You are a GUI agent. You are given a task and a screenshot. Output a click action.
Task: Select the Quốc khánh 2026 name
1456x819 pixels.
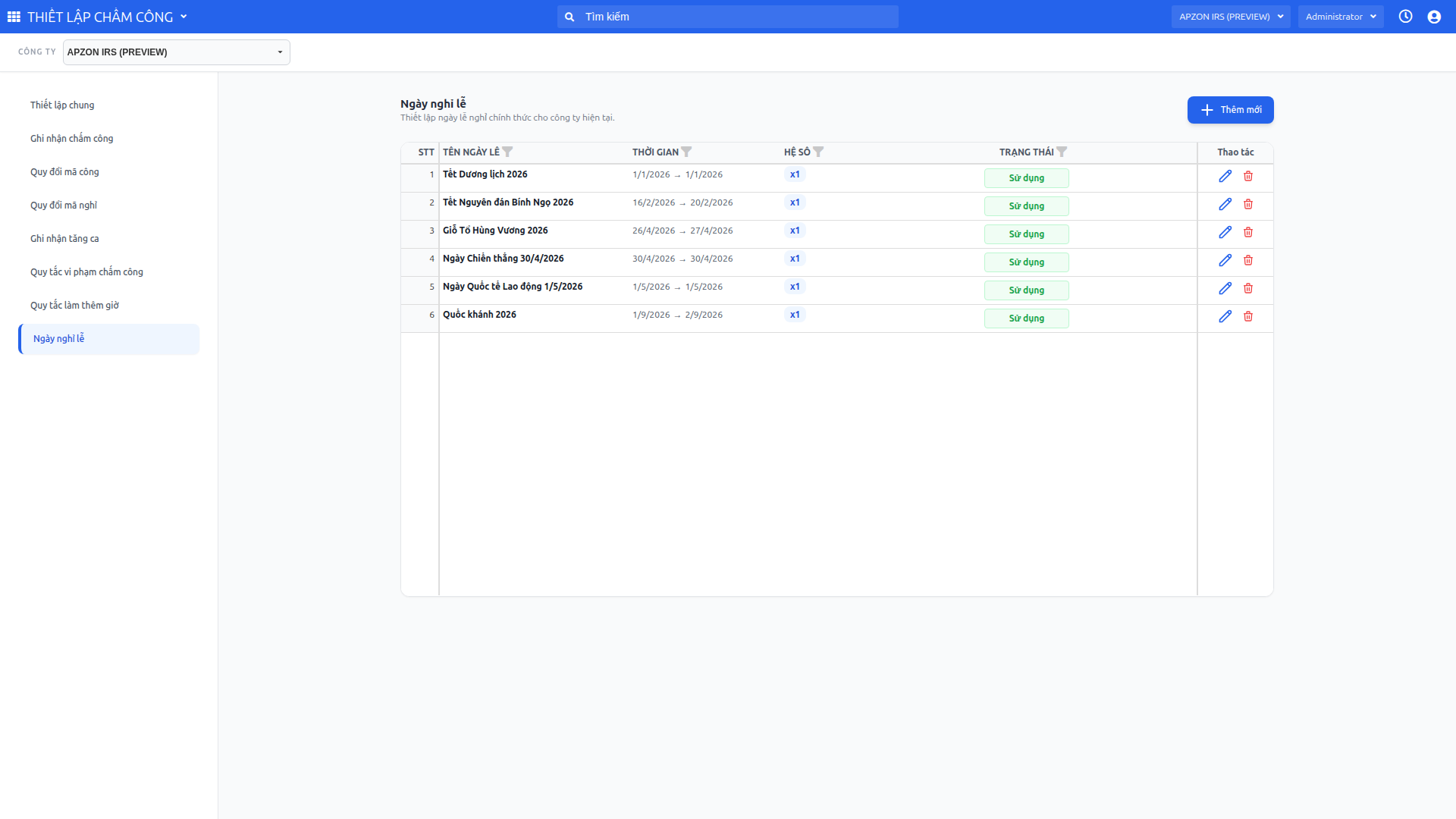[x=479, y=315]
